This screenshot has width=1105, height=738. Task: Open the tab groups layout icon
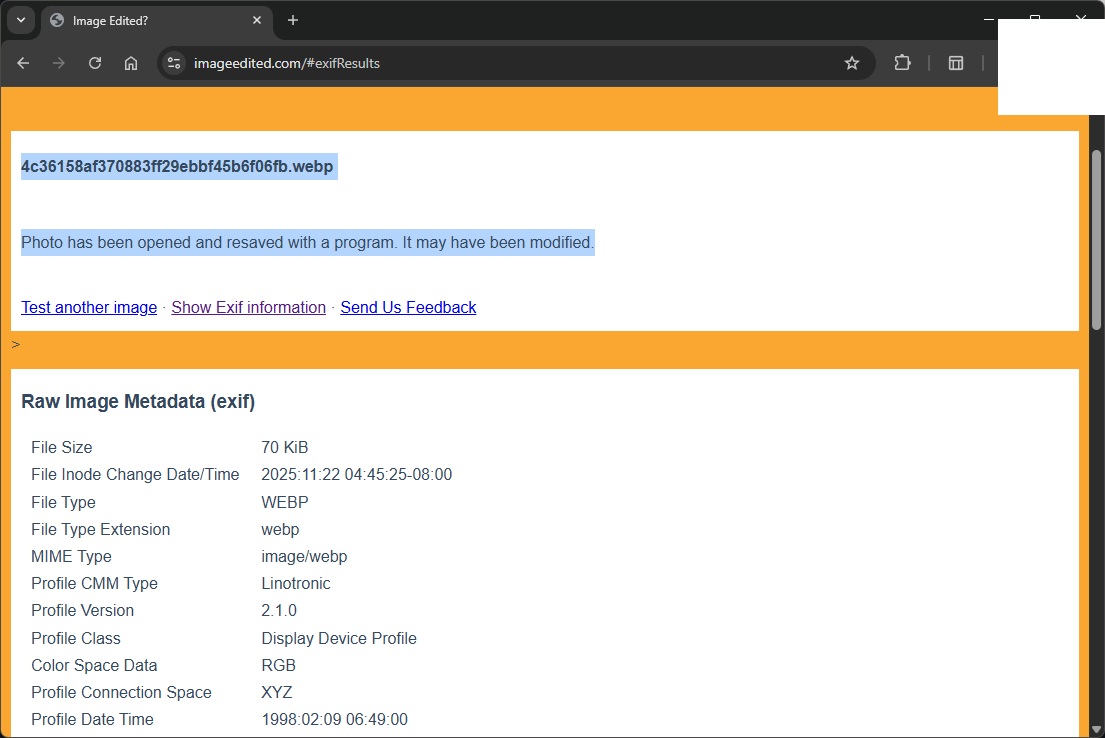[x=956, y=63]
